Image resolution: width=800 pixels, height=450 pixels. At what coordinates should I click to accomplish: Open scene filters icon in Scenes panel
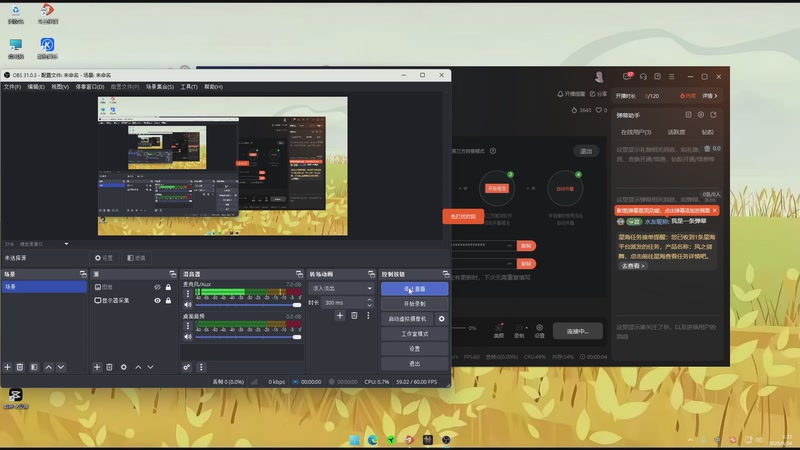[34, 367]
